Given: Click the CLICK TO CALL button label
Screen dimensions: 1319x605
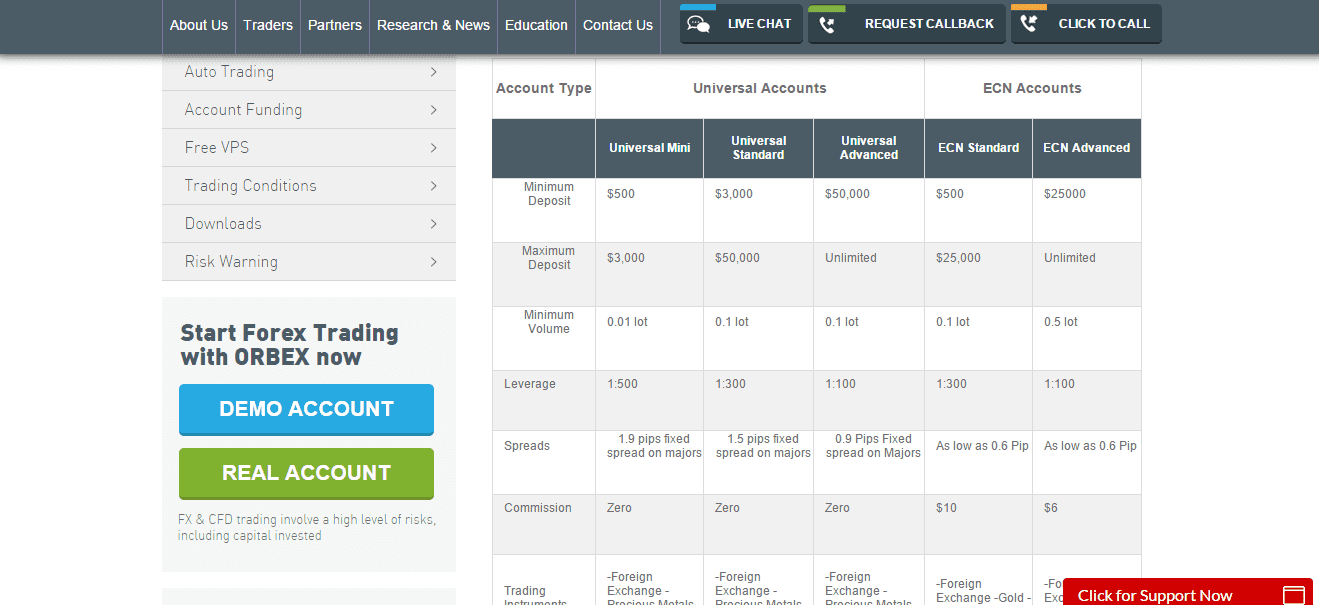Looking at the screenshot, I should pos(1104,24).
